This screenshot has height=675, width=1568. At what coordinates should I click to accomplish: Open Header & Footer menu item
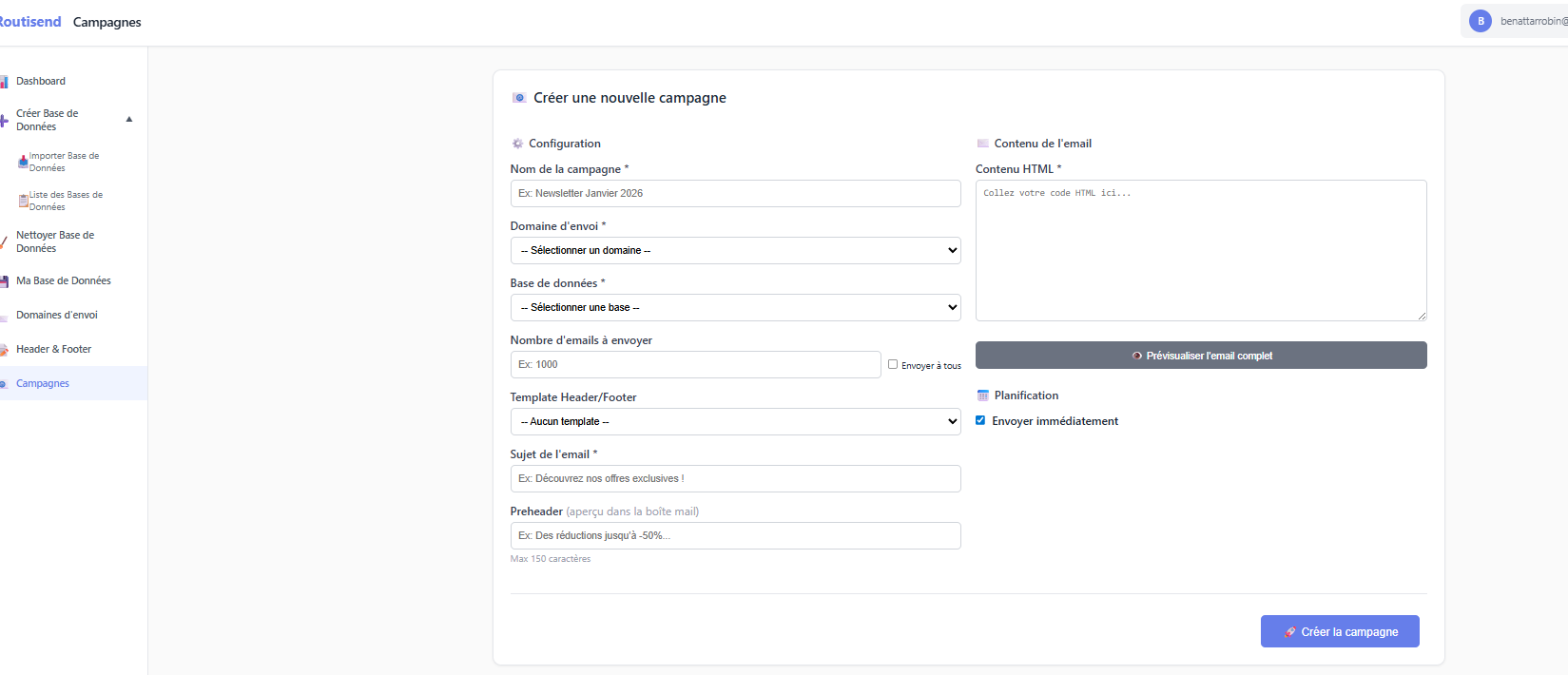pos(53,349)
